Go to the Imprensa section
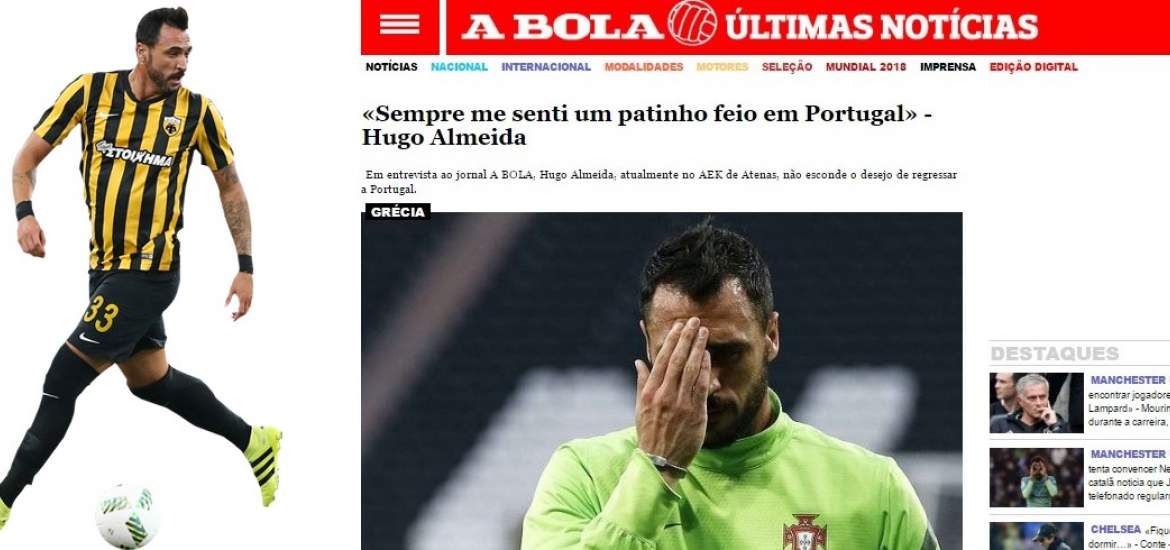1170x550 pixels. [x=948, y=66]
